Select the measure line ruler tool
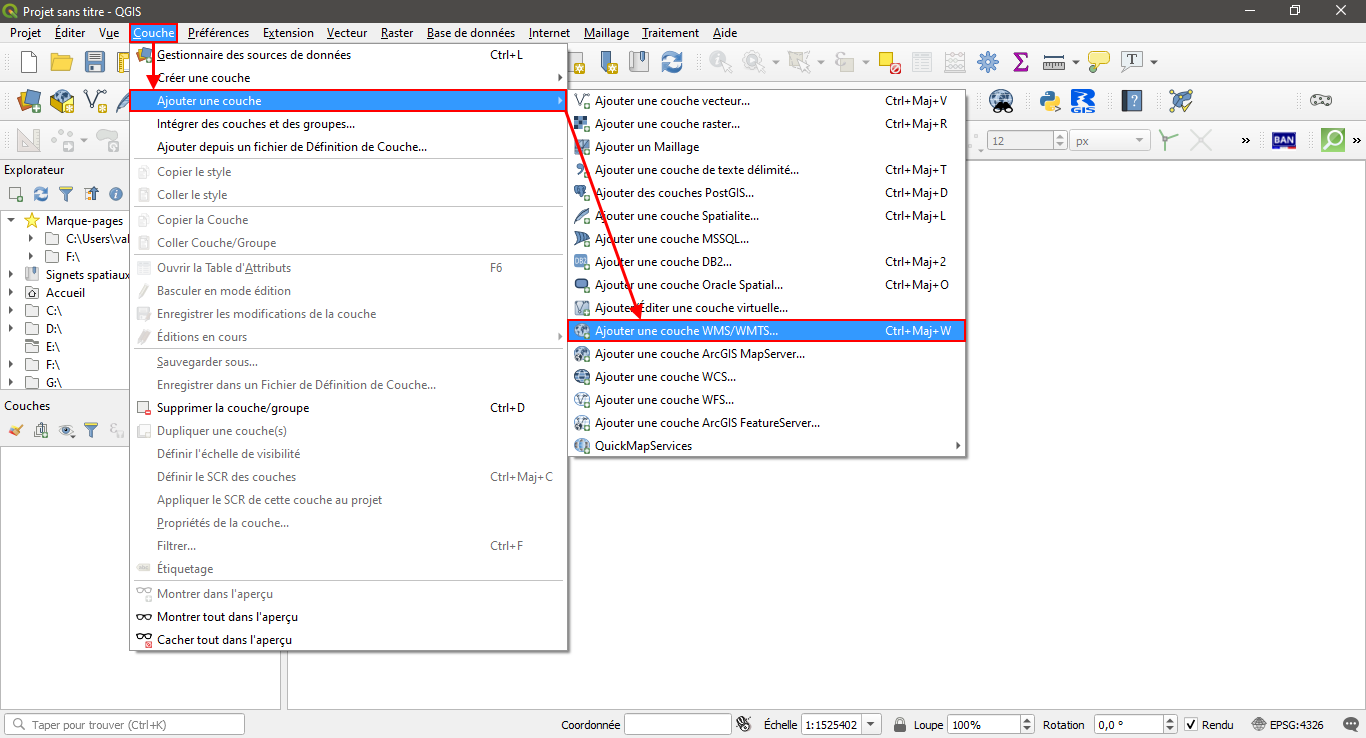 pos(1054,62)
